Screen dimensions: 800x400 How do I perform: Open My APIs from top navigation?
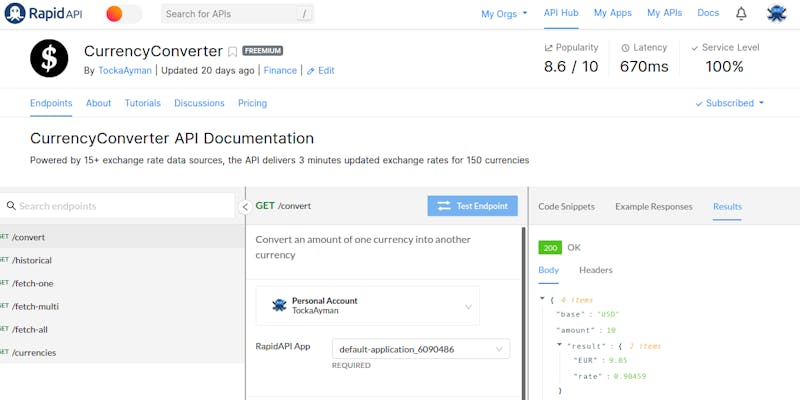pyautogui.click(x=664, y=13)
